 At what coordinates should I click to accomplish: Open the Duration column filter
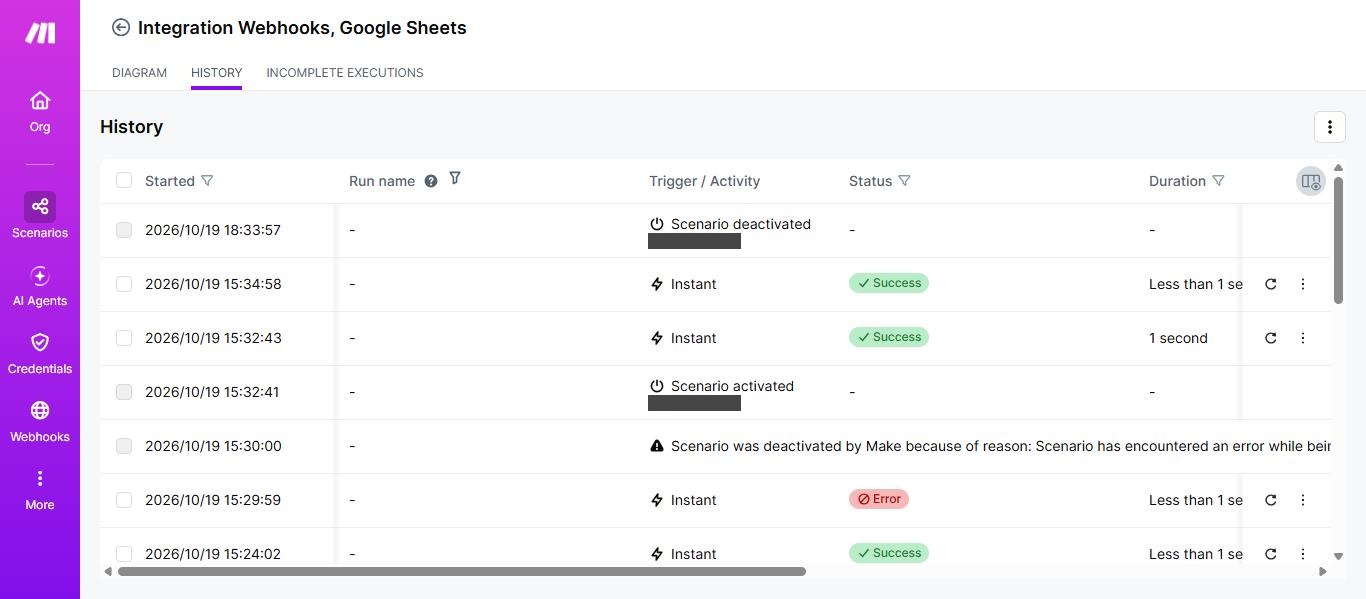[1218, 181]
